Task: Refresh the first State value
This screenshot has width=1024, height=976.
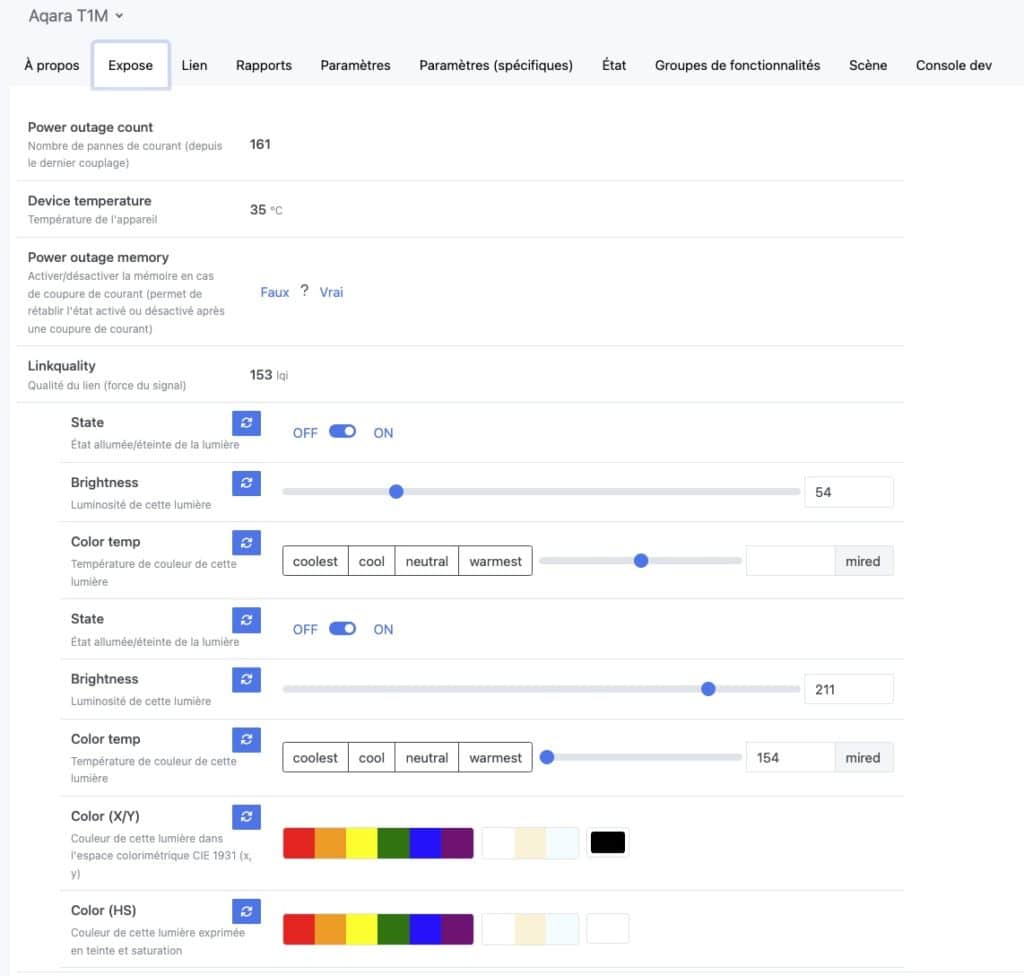Action: [246, 423]
